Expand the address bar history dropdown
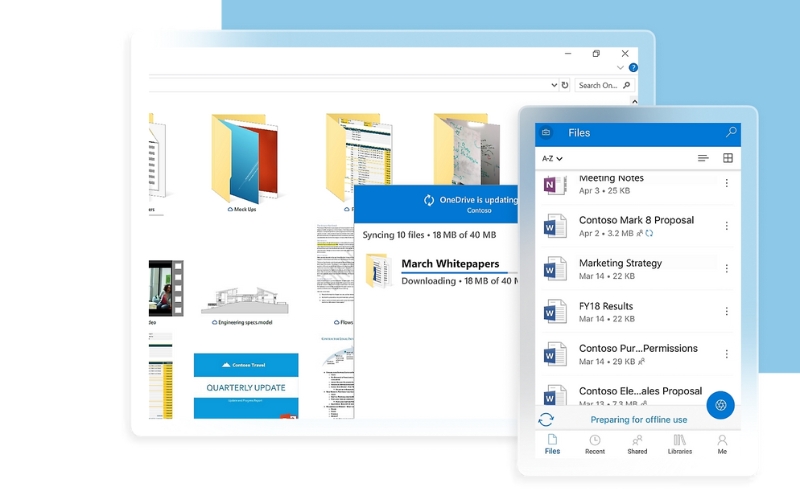 [x=554, y=85]
